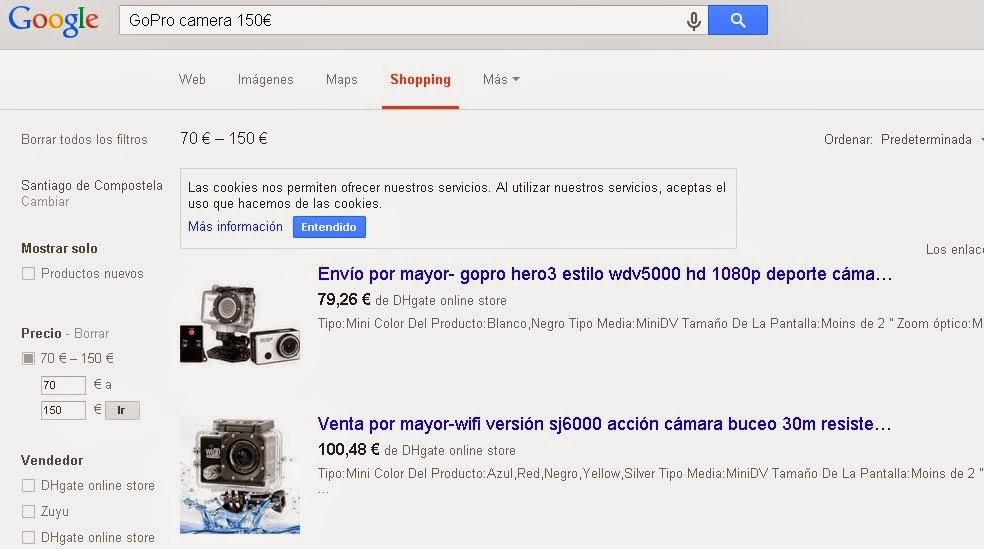Open Más información about cookies
Viewport: 984px width, 549px height.
click(x=235, y=227)
